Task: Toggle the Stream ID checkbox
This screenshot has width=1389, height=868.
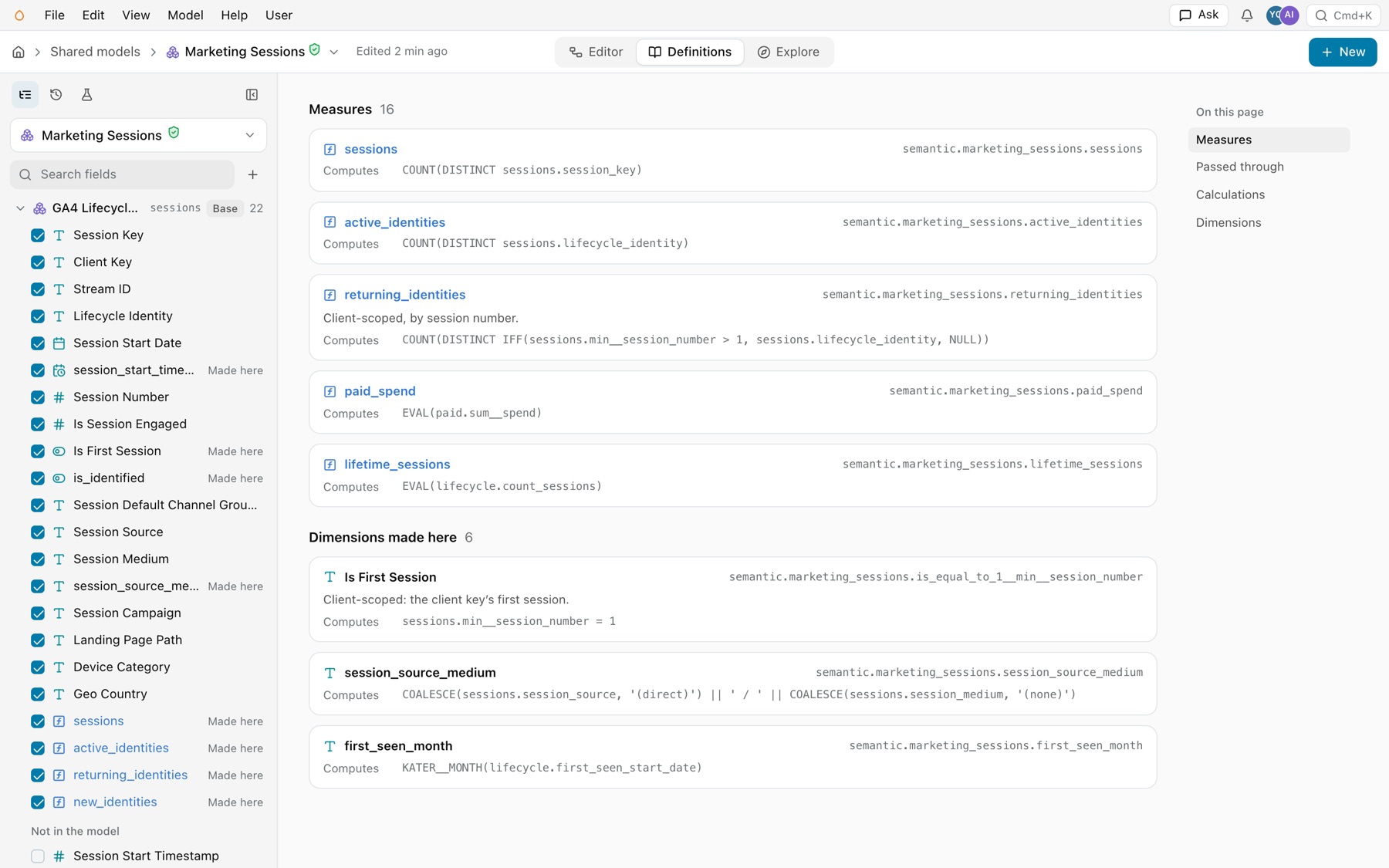Action: coord(38,289)
